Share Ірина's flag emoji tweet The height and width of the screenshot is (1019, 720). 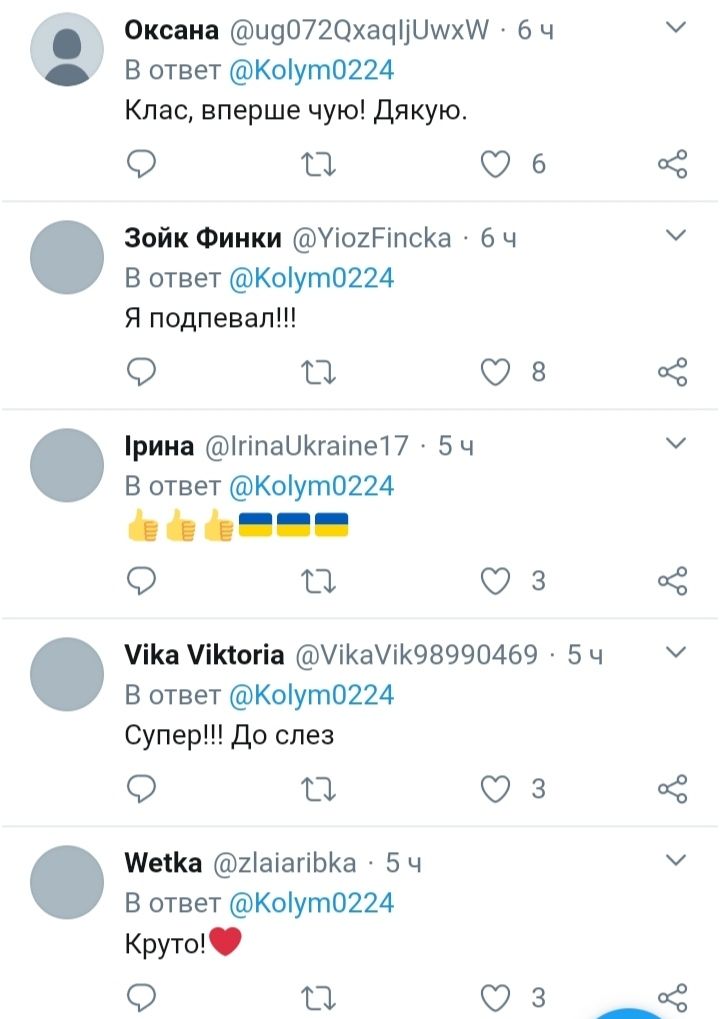[672, 580]
